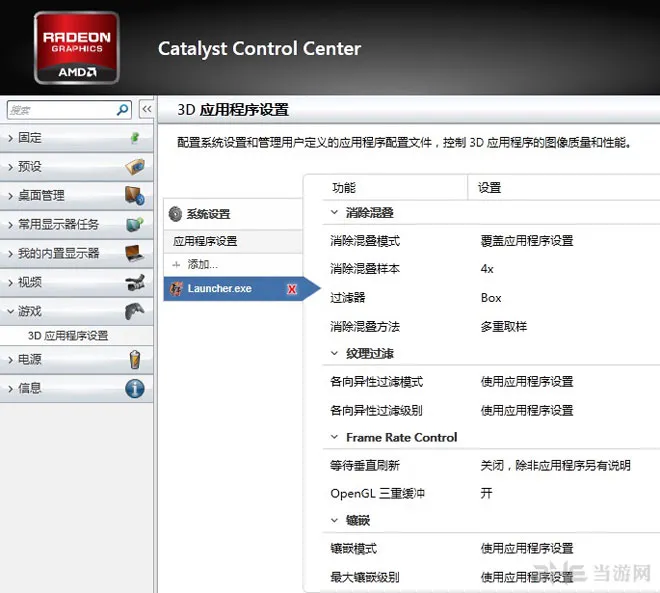
Task: Click the search magnifier icon
Action: (x=122, y=110)
